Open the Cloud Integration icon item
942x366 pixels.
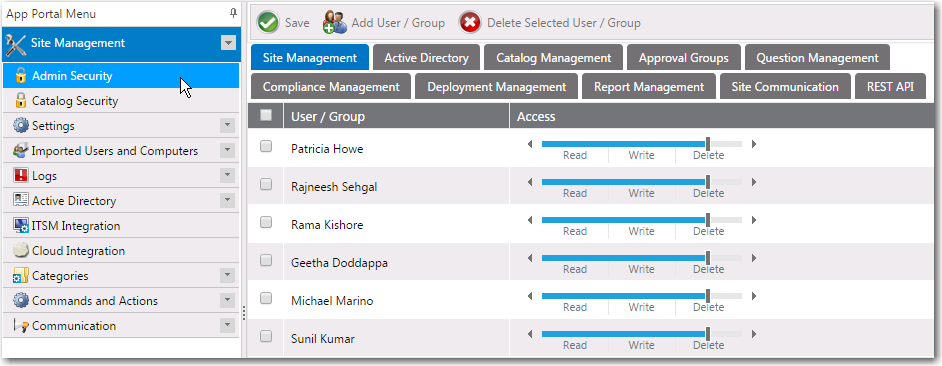coord(21,251)
